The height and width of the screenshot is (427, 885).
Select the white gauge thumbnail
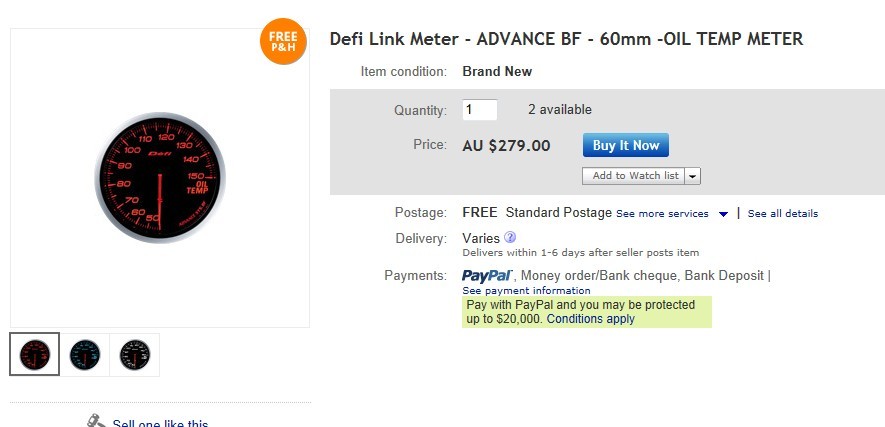(x=134, y=354)
